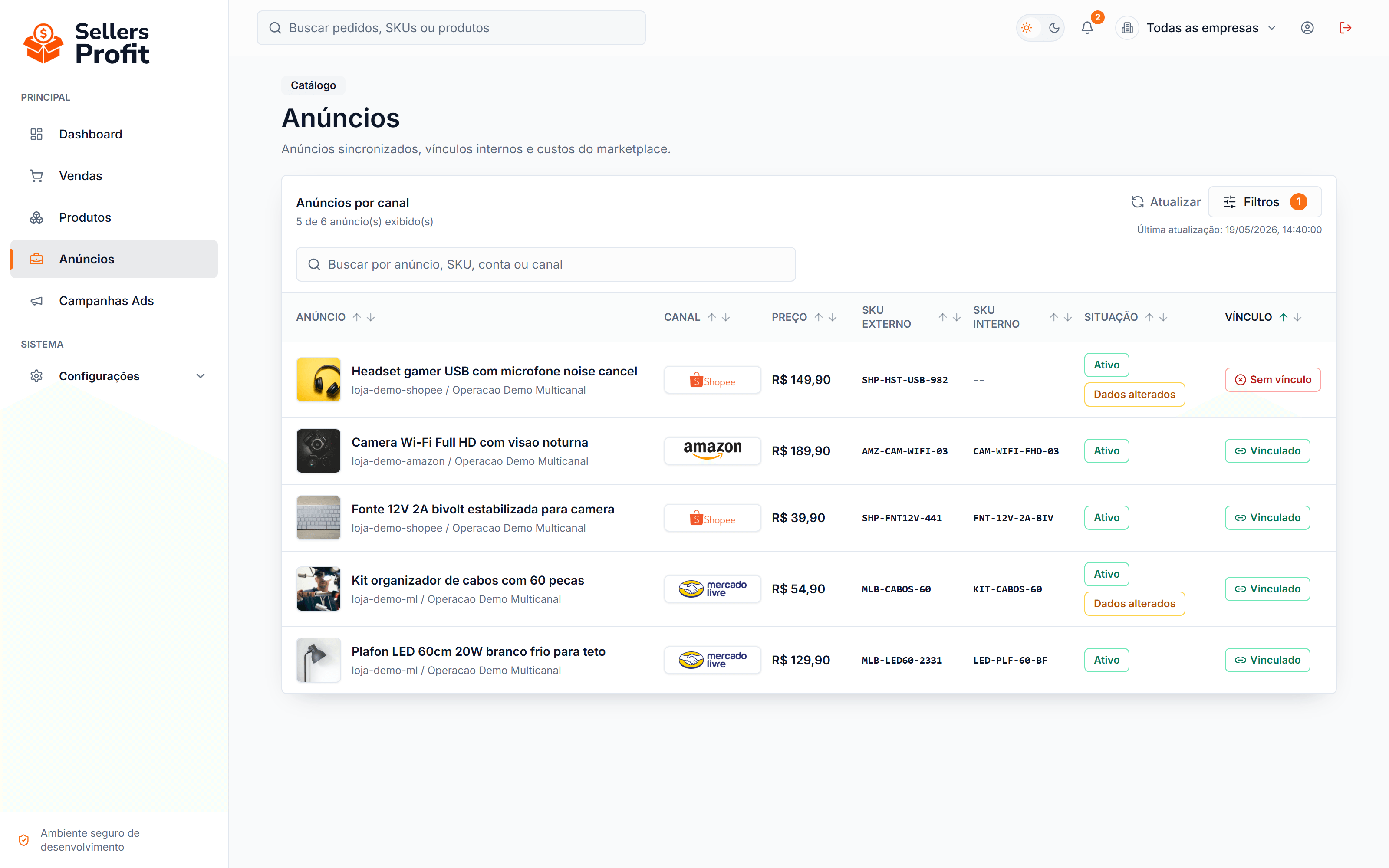Screen dimensions: 1389x868
Task: Sort Situação column ascending arrow
Action: pos(1149,317)
